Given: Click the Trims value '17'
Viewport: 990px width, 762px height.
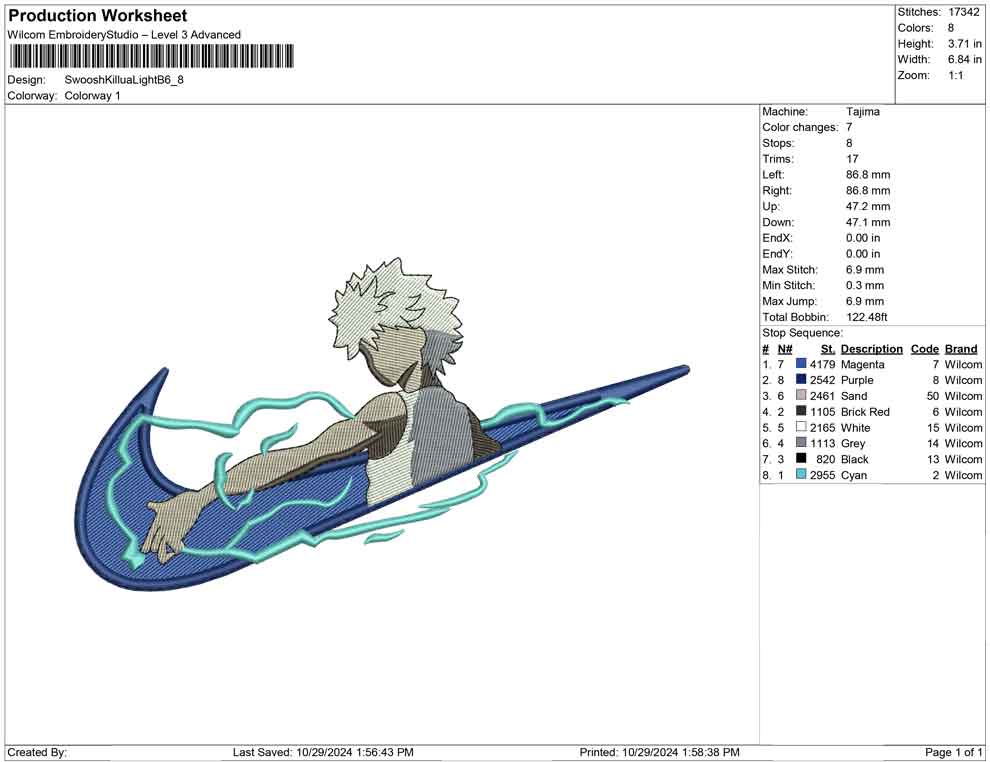Looking at the screenshot, I should point(852,159).
